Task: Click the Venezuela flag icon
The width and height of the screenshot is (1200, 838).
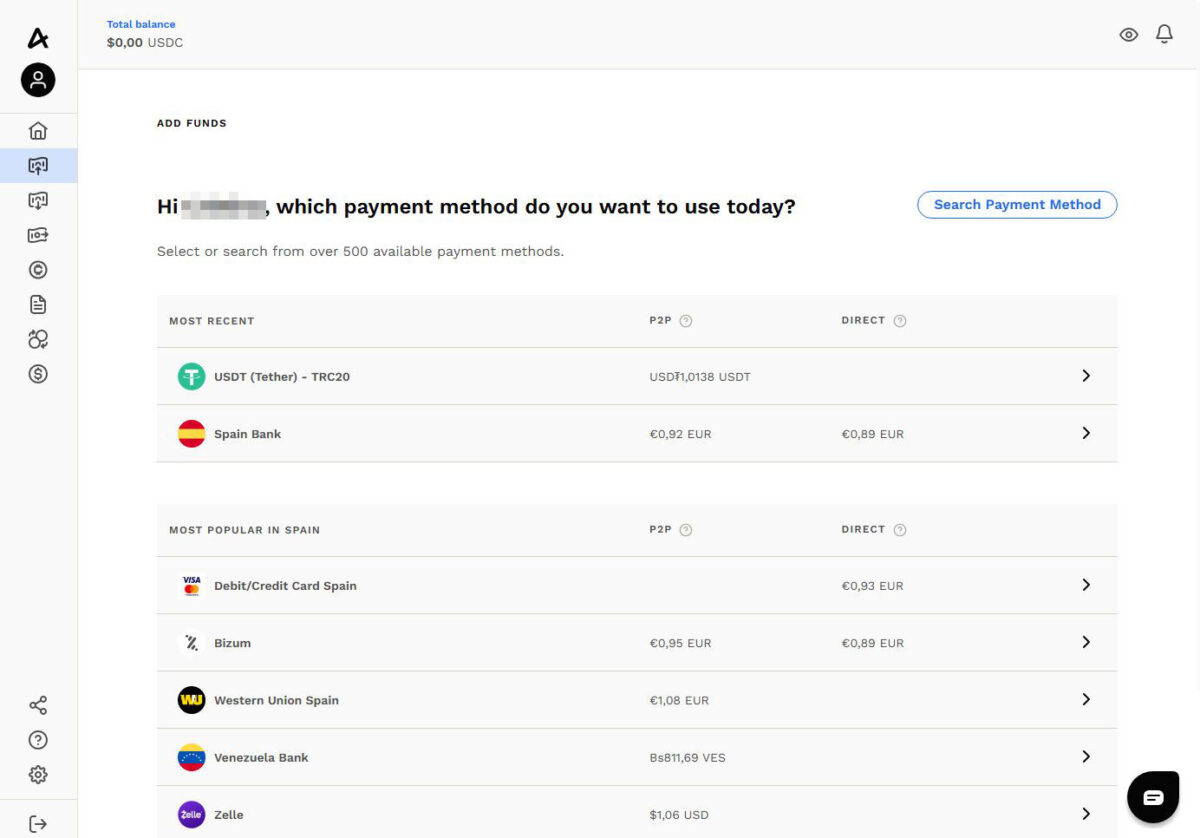Action: (x=191, y=757)
